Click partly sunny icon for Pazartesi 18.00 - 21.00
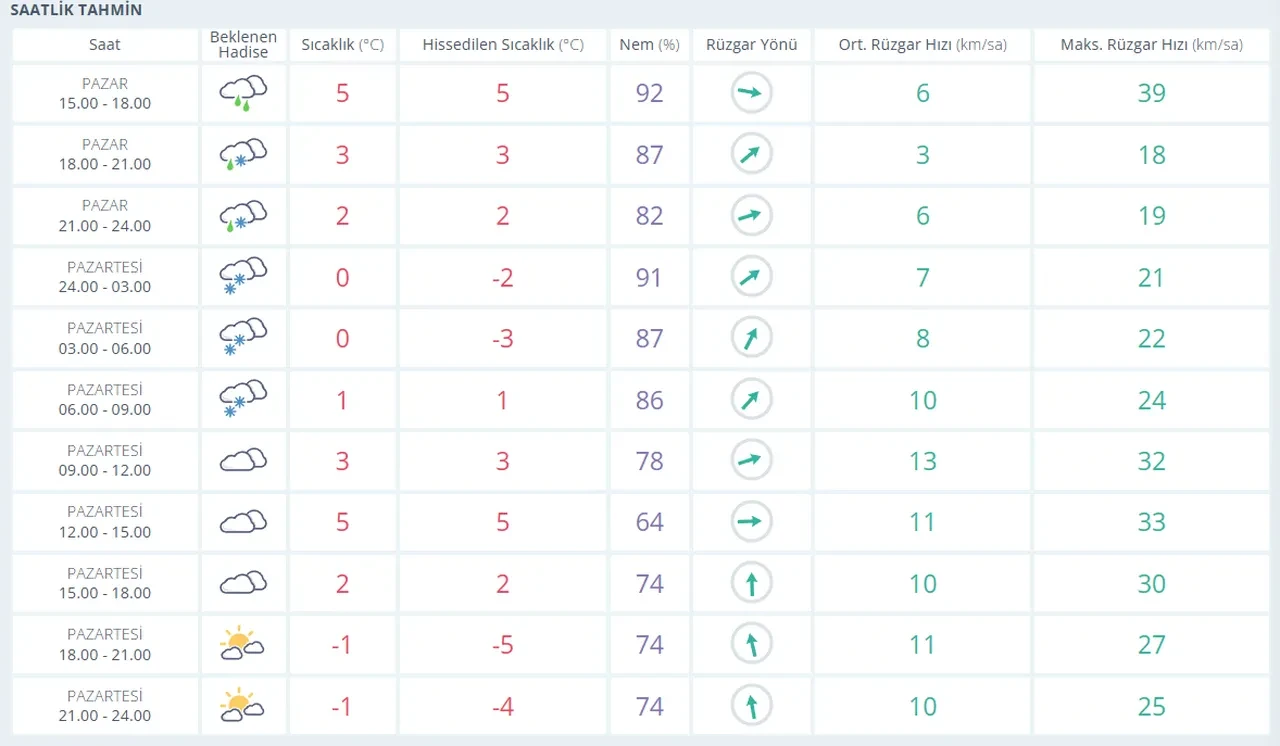 243,644
